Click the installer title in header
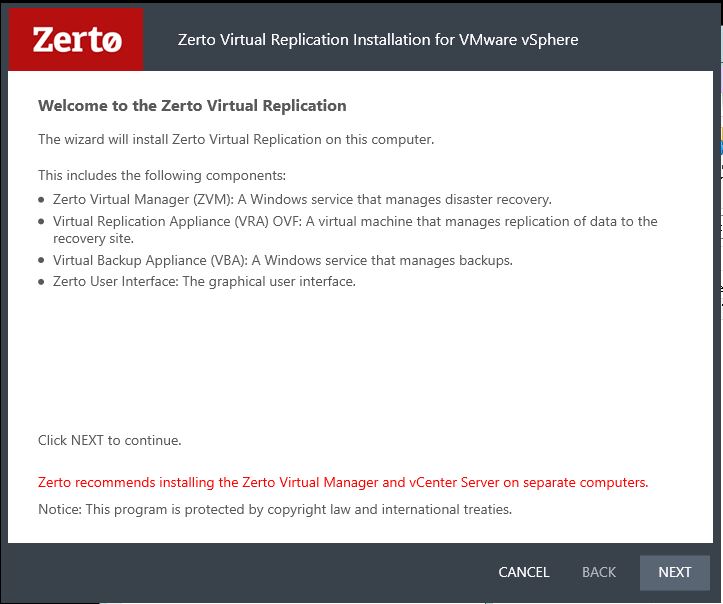 coord(378,40)
